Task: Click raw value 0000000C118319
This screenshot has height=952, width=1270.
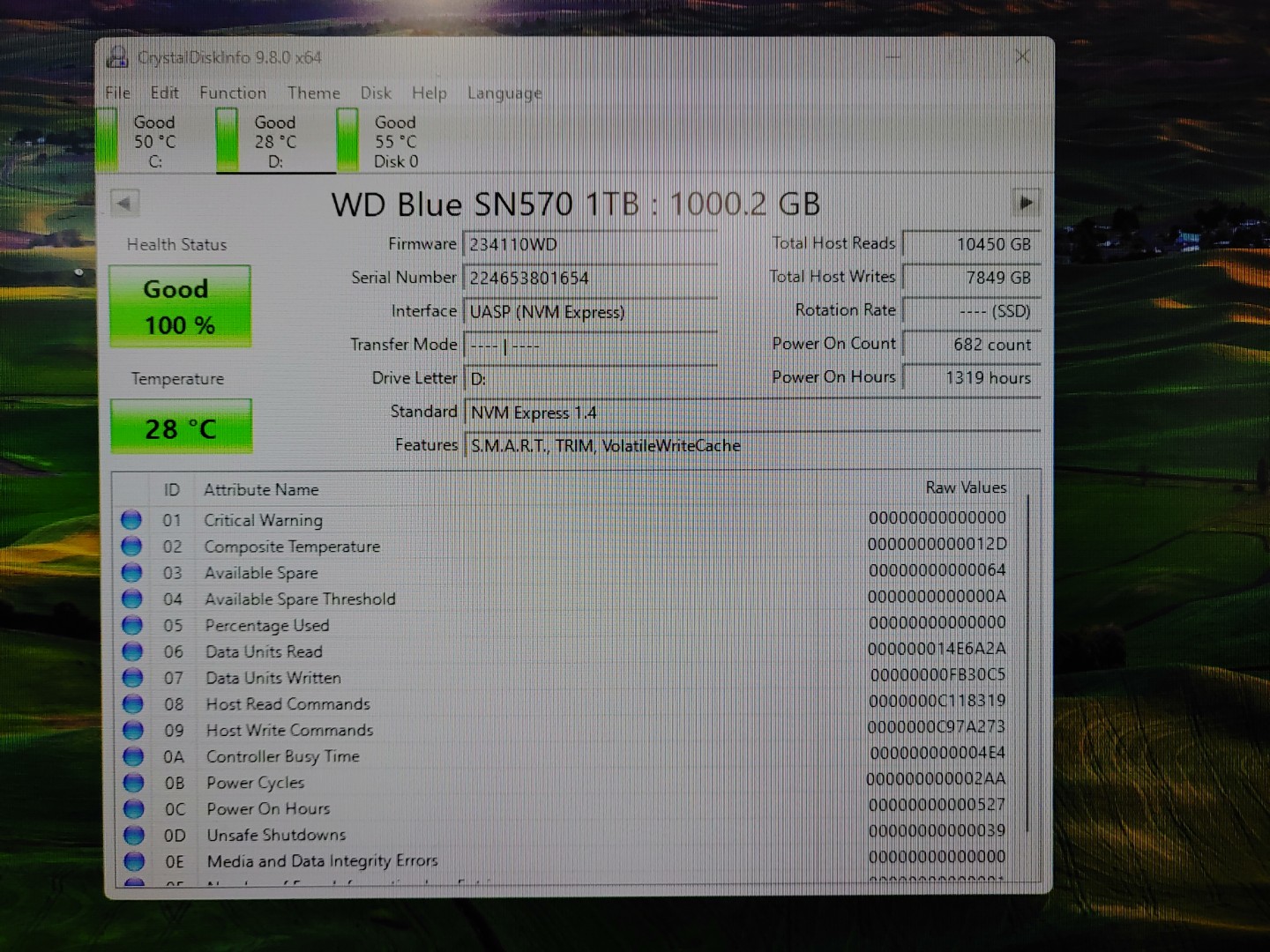Action: tap(937, 701)
